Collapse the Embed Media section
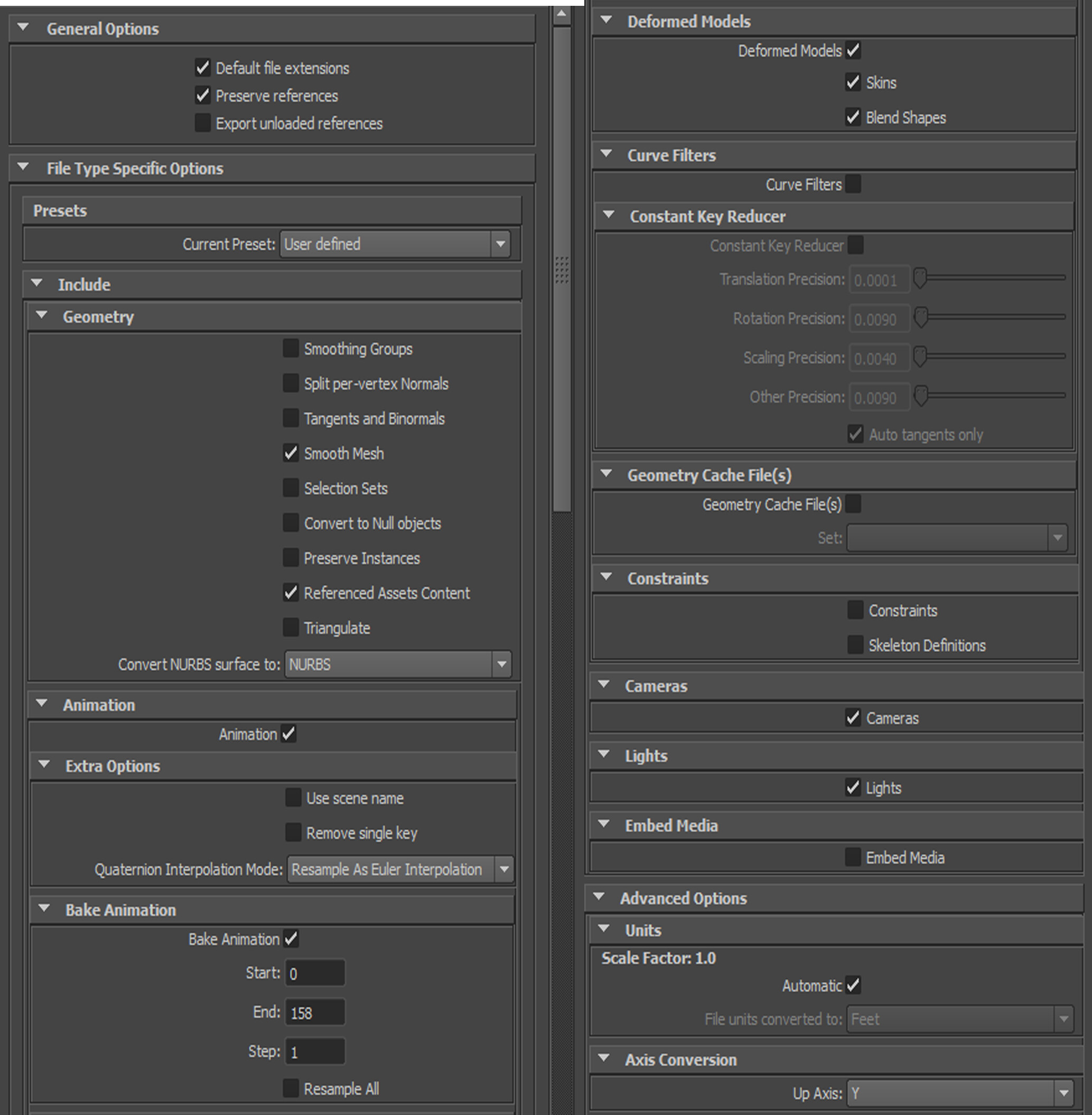 point(603,824)
